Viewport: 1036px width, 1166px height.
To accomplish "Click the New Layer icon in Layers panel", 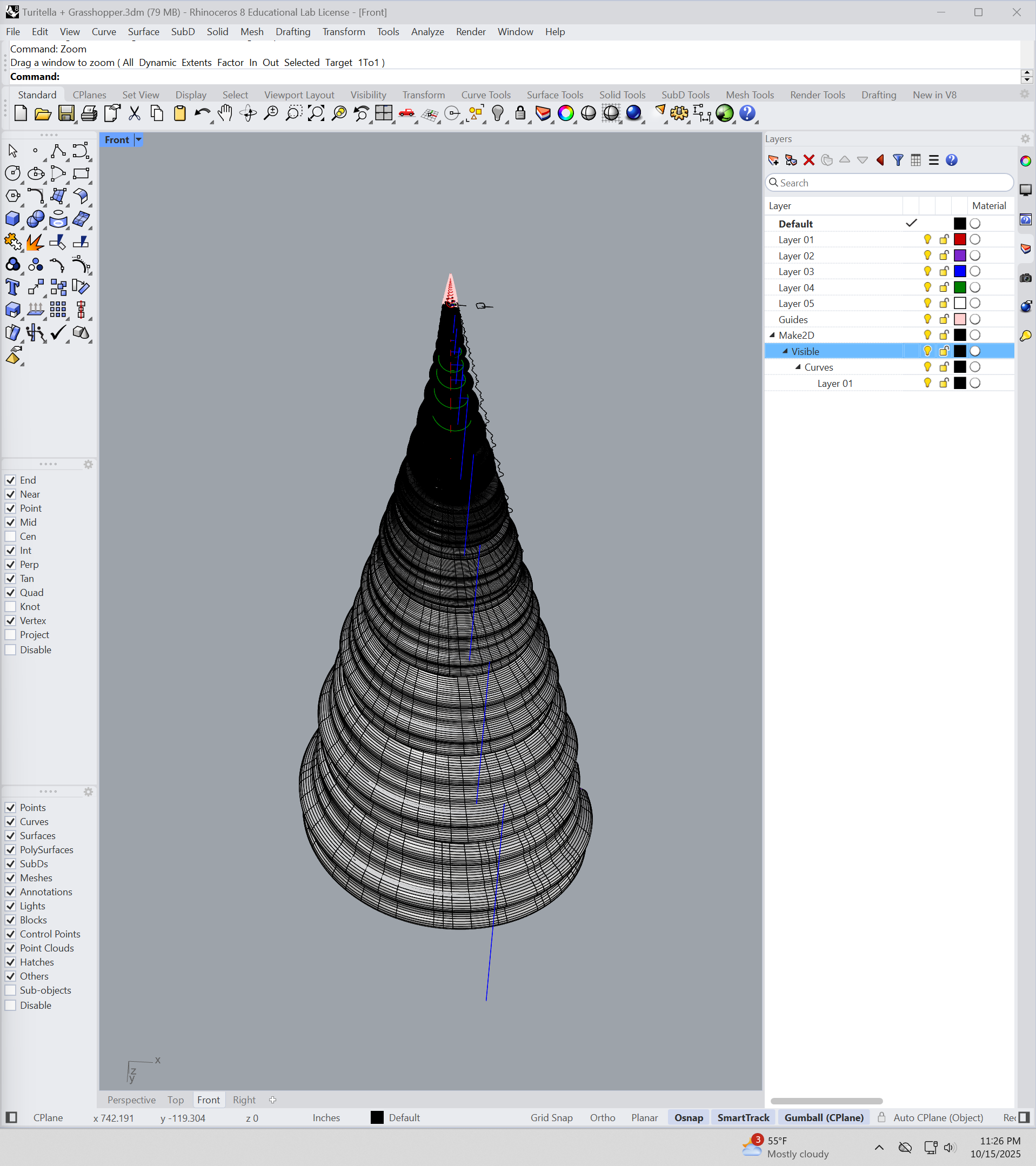I will point(773,160).
